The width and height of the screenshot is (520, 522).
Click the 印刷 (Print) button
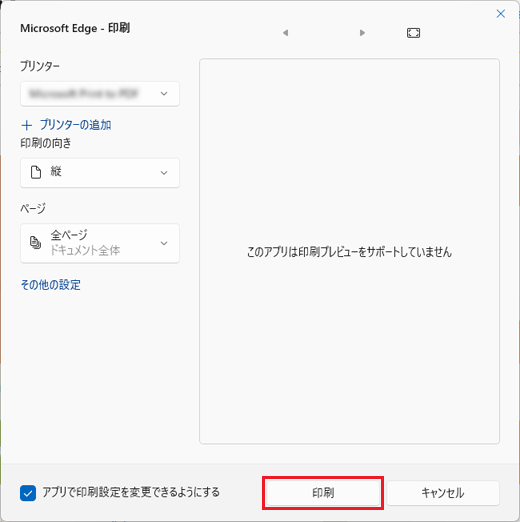(x=323, y=493)
